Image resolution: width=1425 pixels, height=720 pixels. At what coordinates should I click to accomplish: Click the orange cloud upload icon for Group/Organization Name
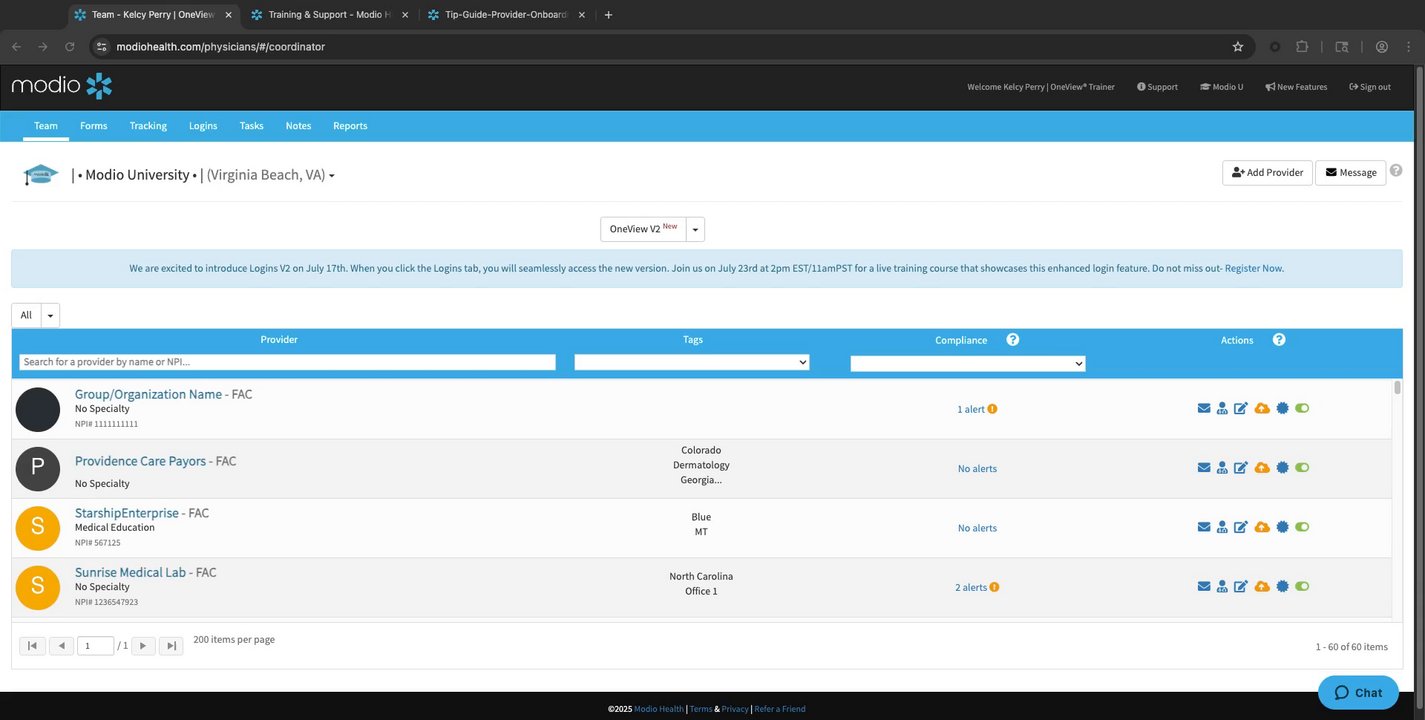point(1262,408)
